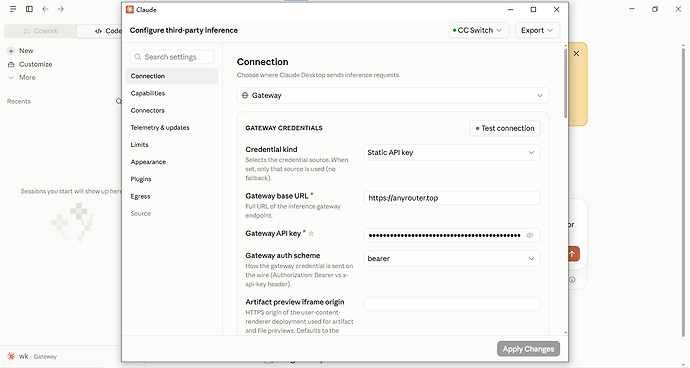Viewport: 690px width, 368px height.
Task: Open the CC Switch dropdown
Action: click(479, 30)
